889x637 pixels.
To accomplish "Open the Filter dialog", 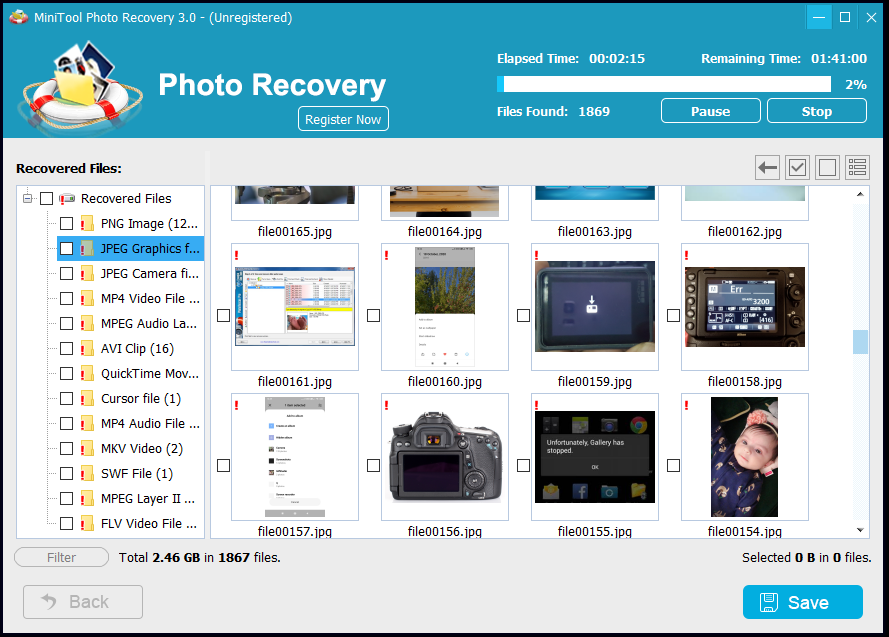I will coord(61,557).
